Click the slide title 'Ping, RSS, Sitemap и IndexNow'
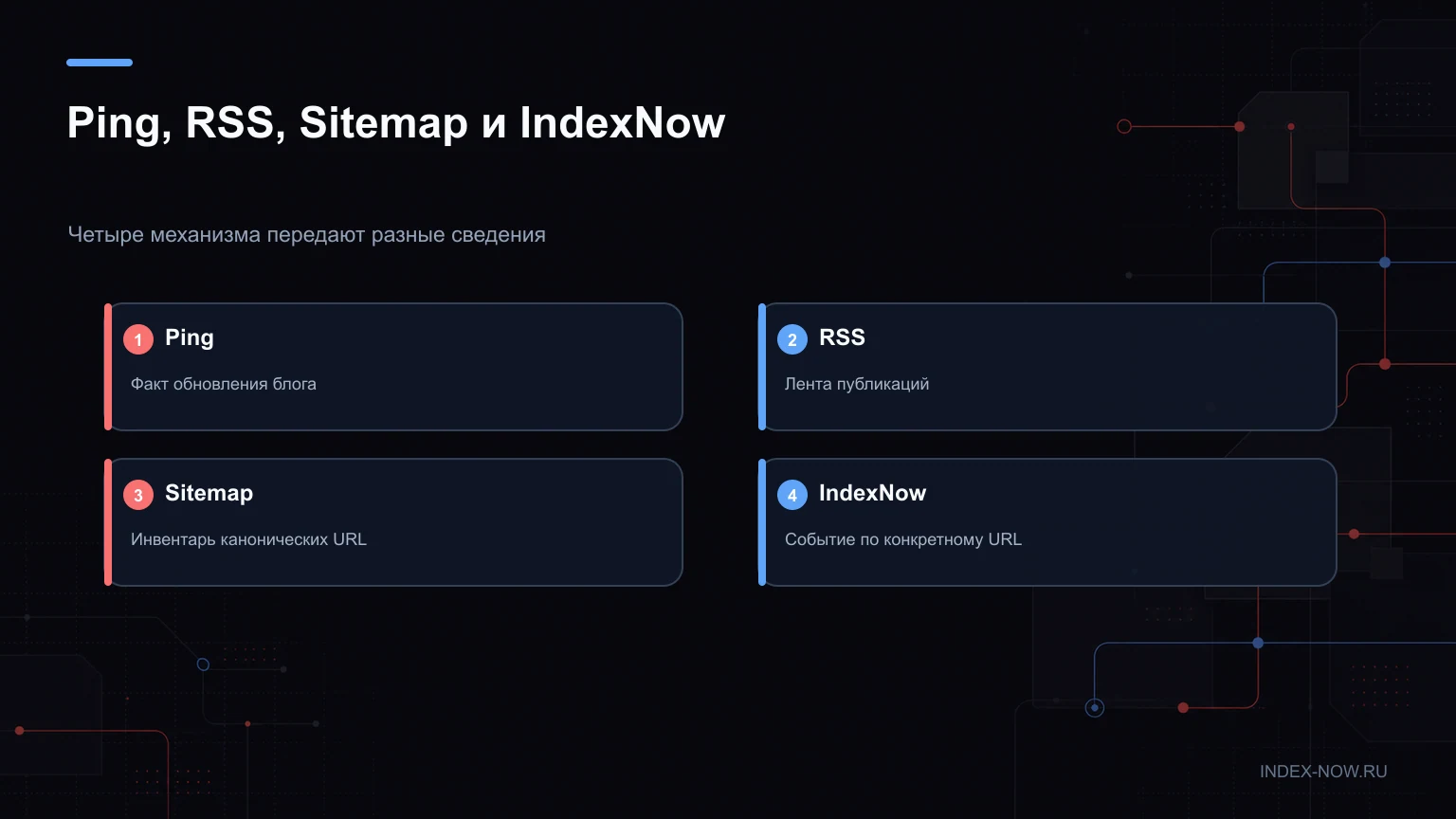The width and height of the screenshot is (1456, 819). [396, 123]
